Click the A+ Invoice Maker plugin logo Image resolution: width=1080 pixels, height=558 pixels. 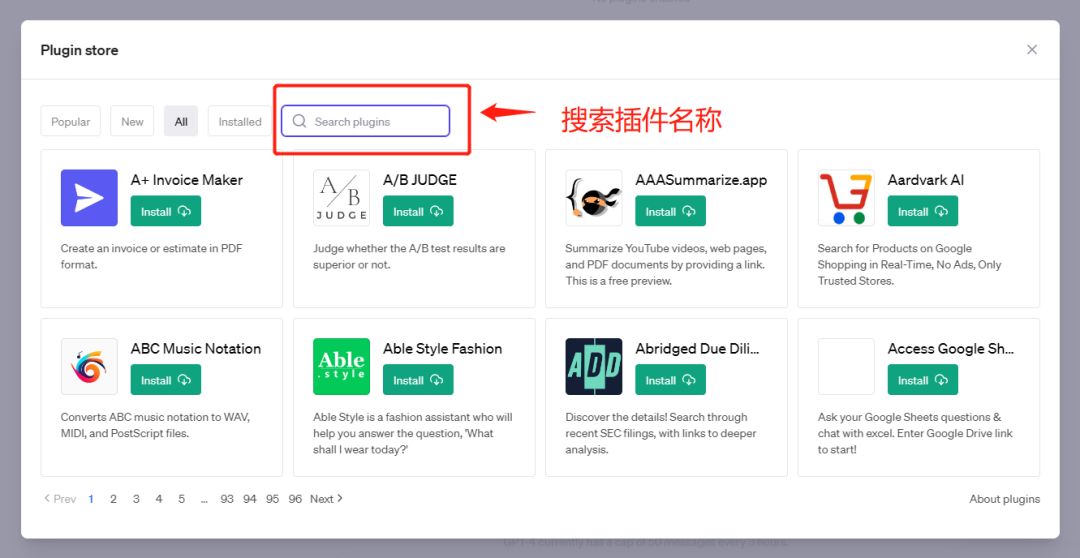point(89,198)
